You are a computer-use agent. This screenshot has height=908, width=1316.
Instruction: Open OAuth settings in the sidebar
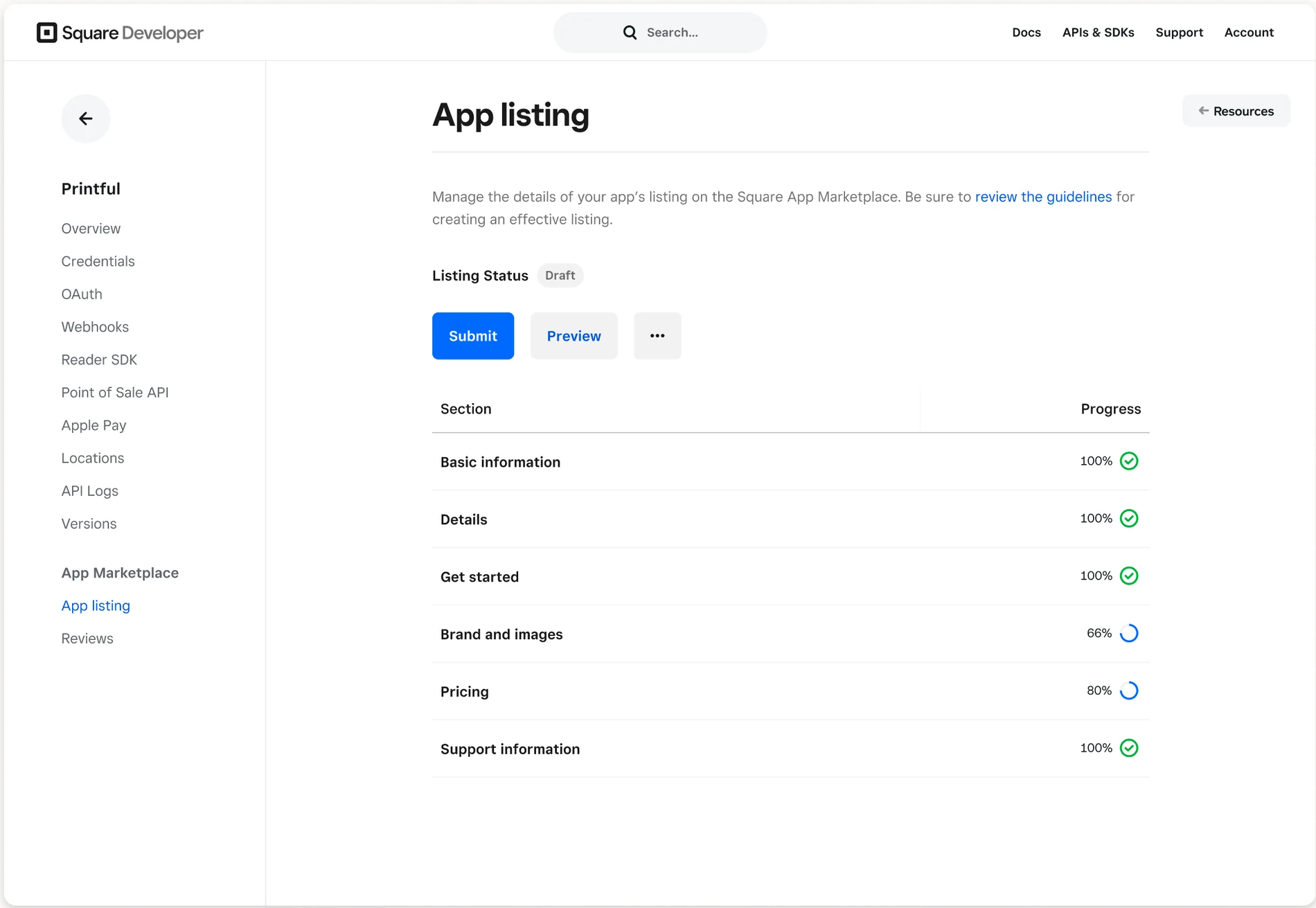tap(82, 294)
